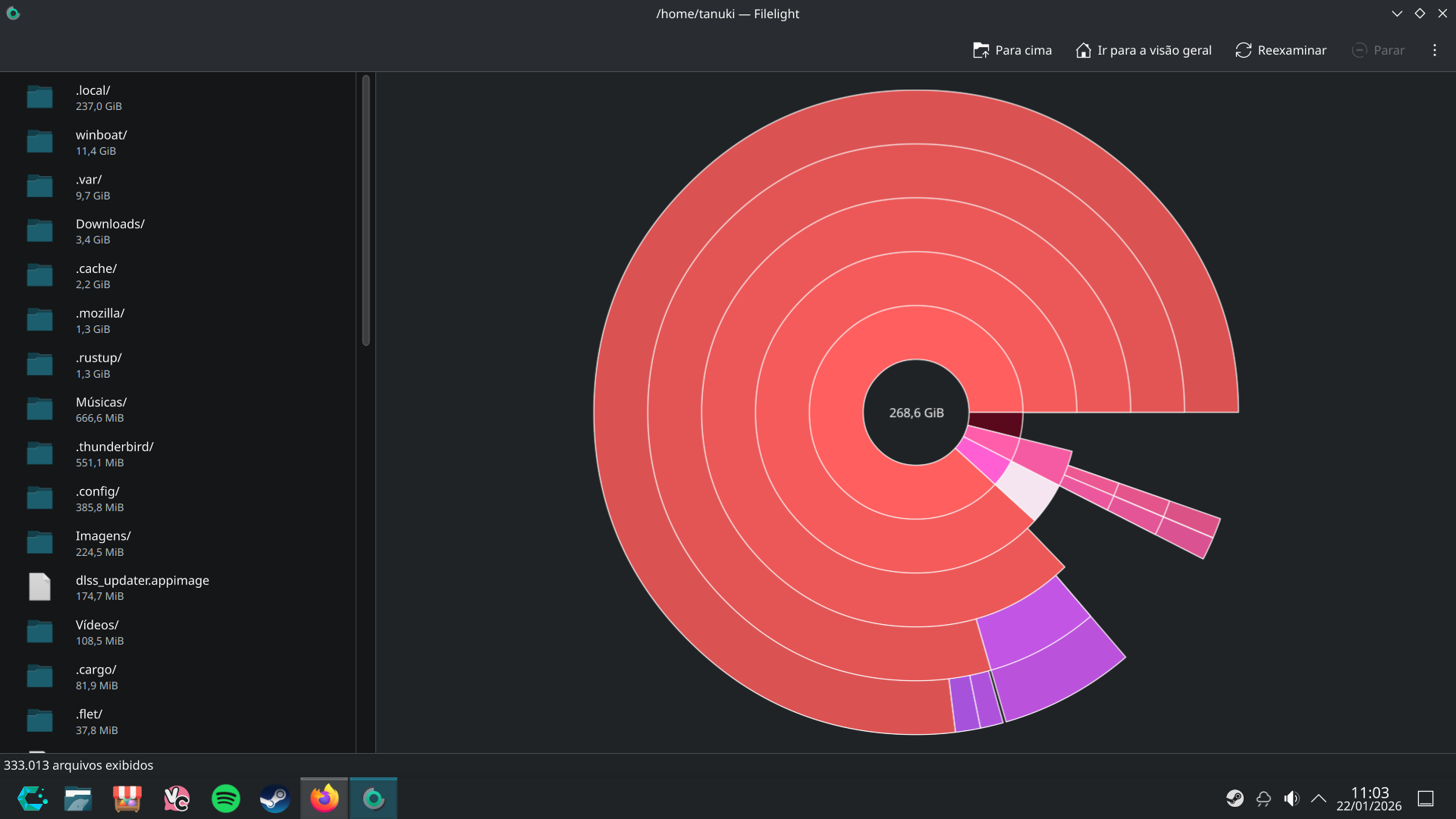The height and width of the screenshot is (819, 1456).
Task: Expand hidden system tray icons arrow
Action: [1319, 799]
